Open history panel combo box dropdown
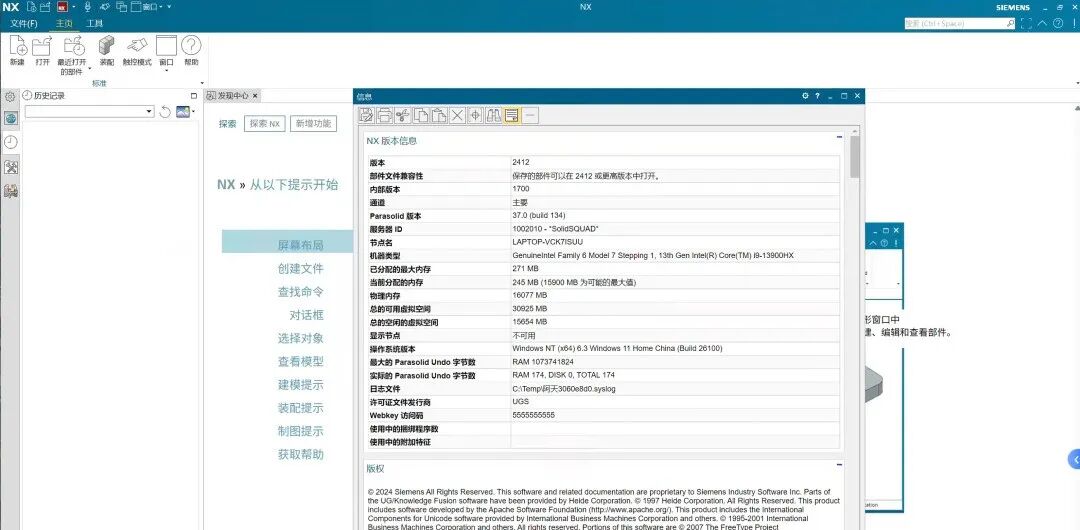This screenshot has height=530, width=1080. 149,112
